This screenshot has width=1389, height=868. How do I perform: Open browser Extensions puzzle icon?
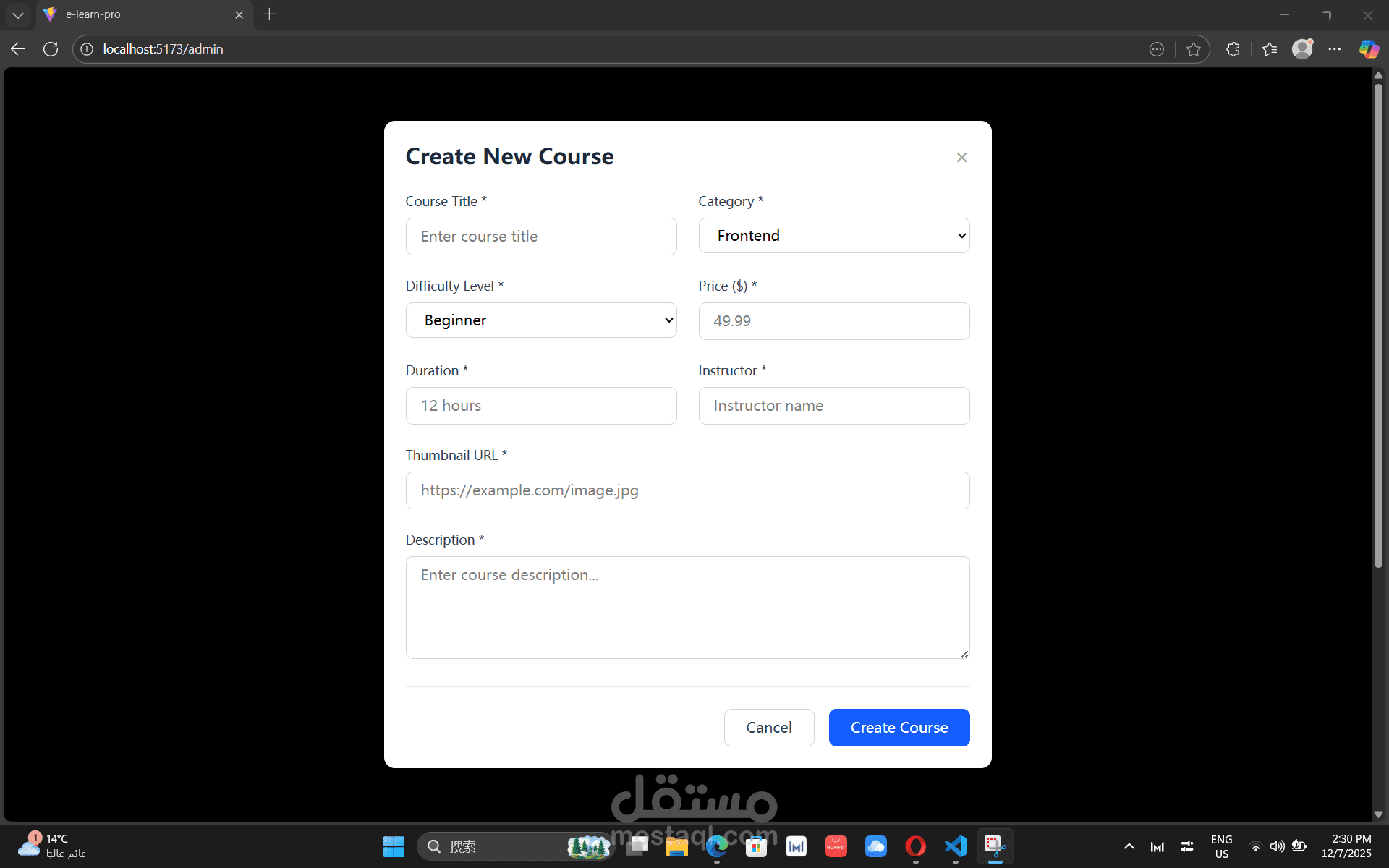[1233, 49]
